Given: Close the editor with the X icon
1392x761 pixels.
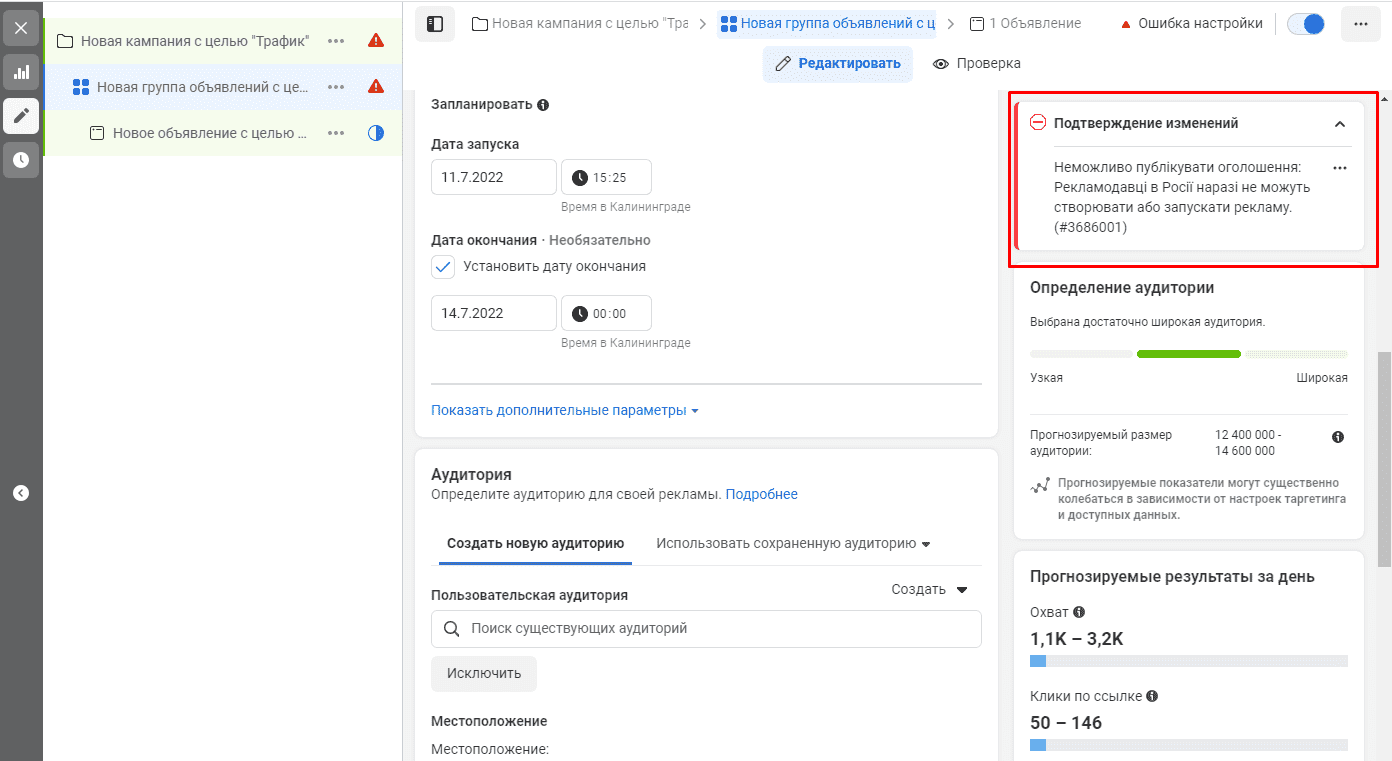Looking at the screenshot, I should [x=21, y=27].
